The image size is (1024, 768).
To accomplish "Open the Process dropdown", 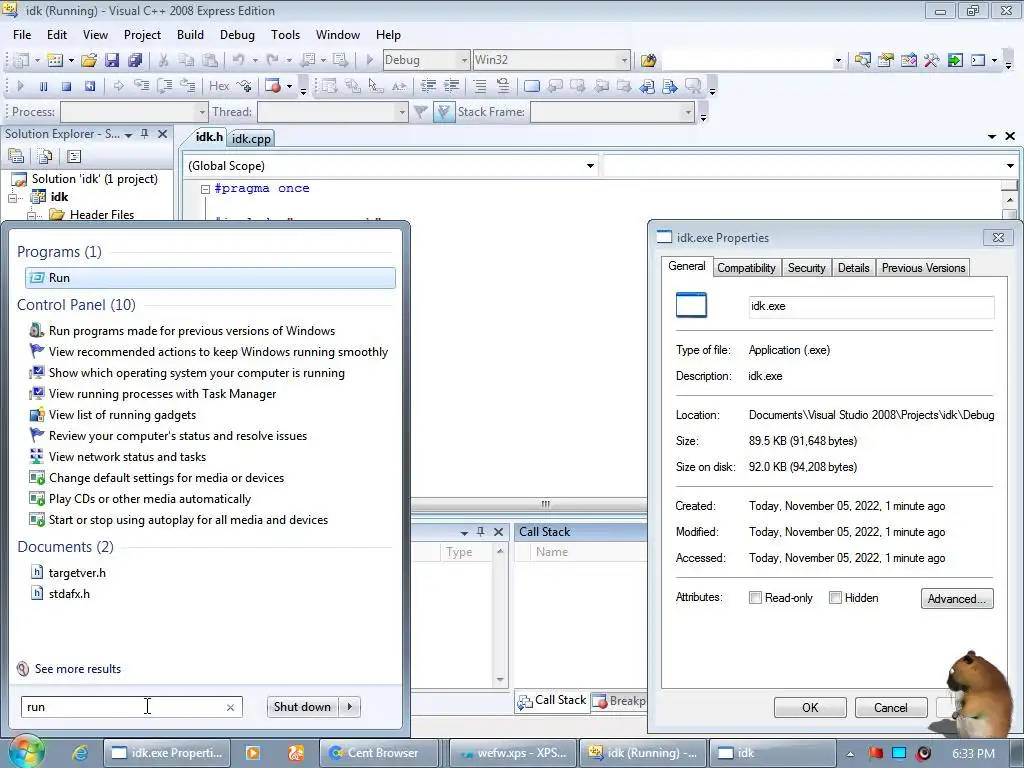I will pyautogui.click(x=201, y=112).
